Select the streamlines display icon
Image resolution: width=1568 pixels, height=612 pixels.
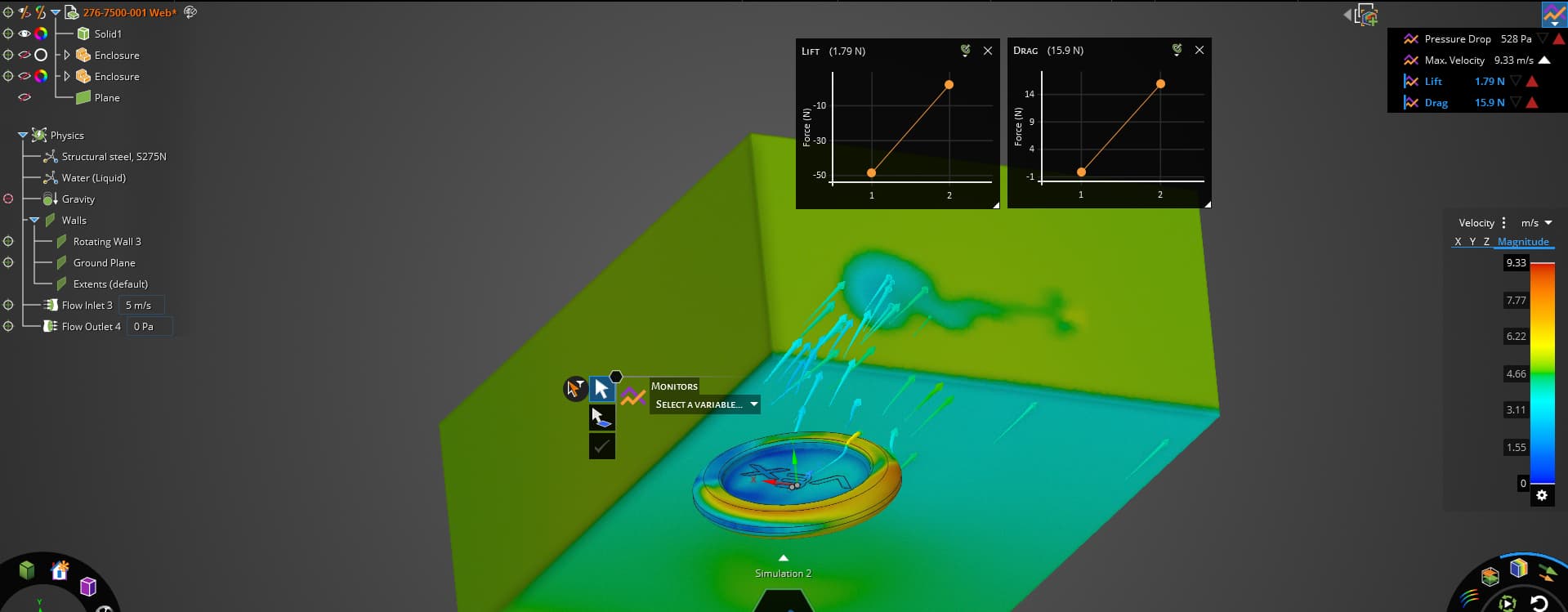(x=1470, y=598)
